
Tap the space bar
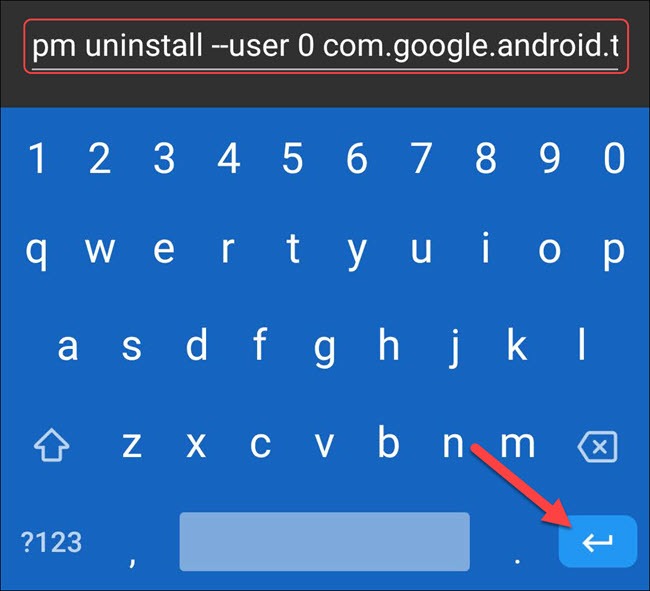pos(325,541)
